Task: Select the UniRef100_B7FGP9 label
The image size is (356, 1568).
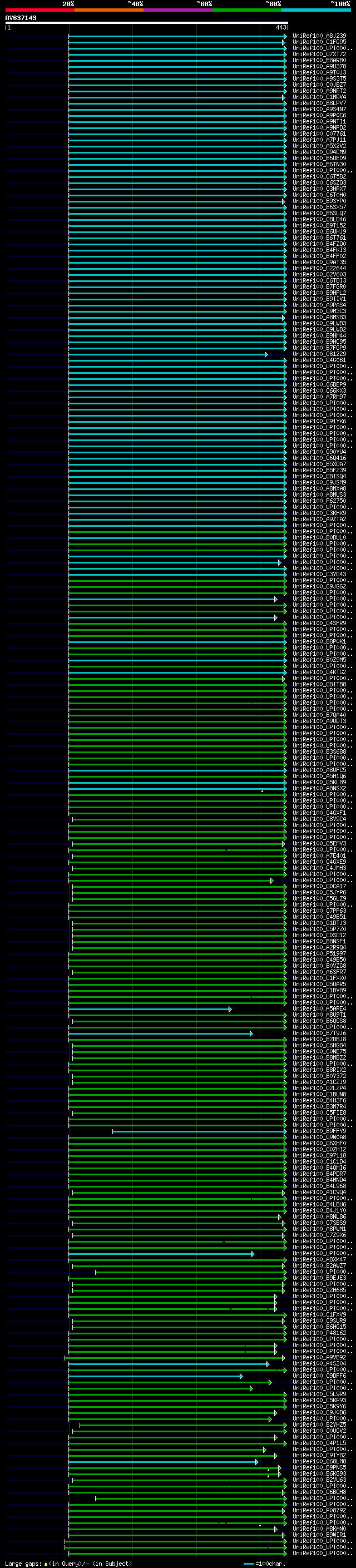Action: 319,348
